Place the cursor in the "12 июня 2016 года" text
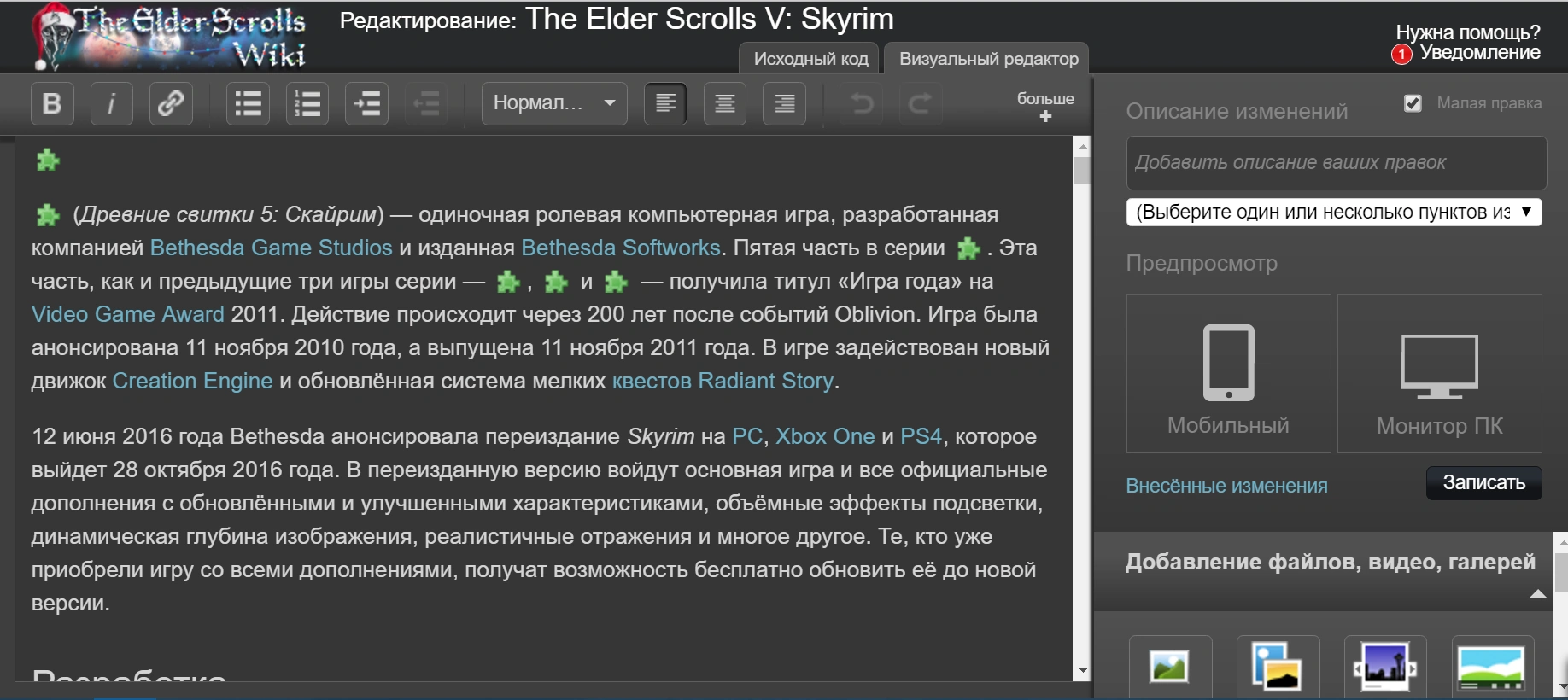Viewport: 1568px width, 700px height. point(128,436)
